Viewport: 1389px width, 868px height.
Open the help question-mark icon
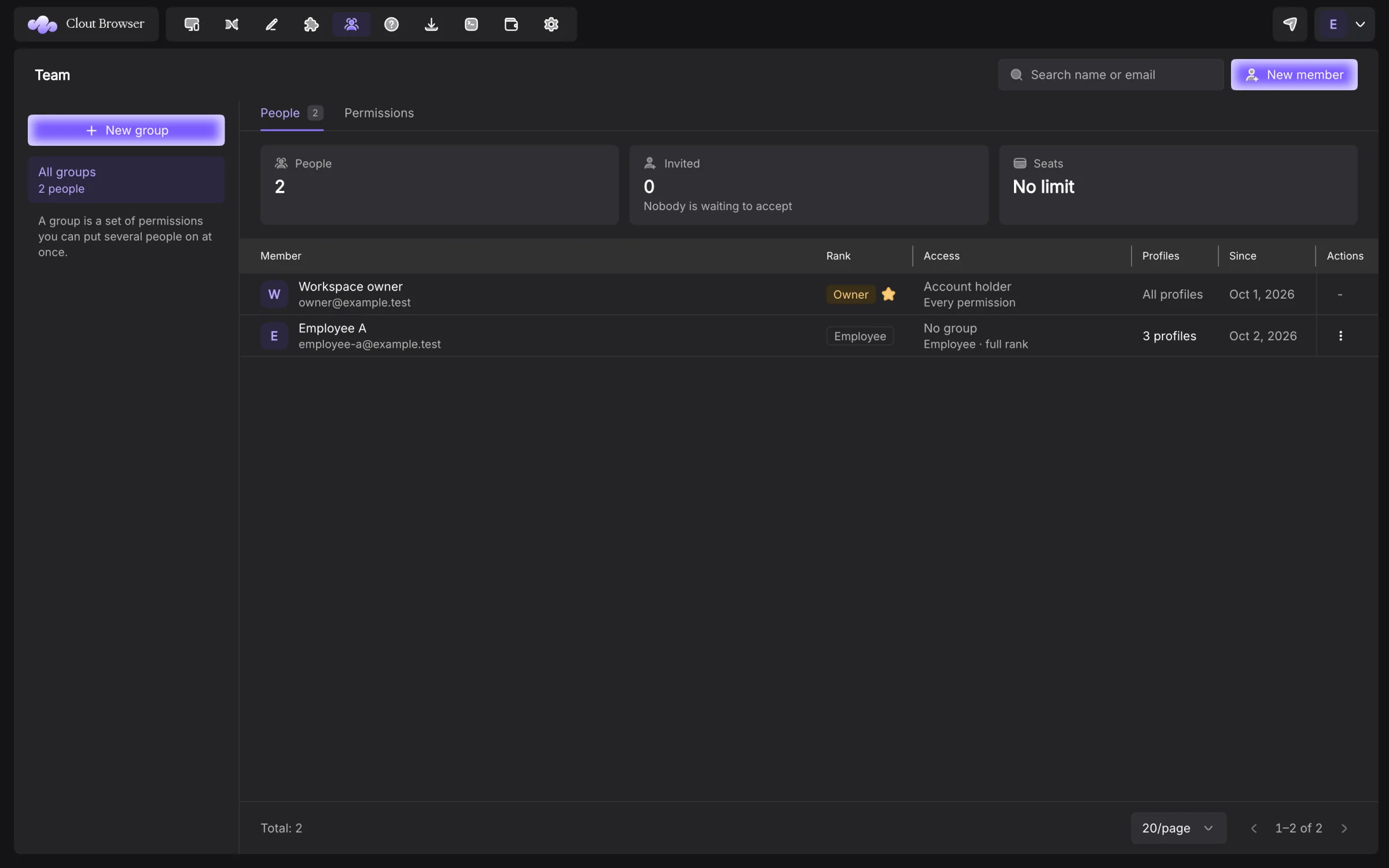(x=391, y=24)
